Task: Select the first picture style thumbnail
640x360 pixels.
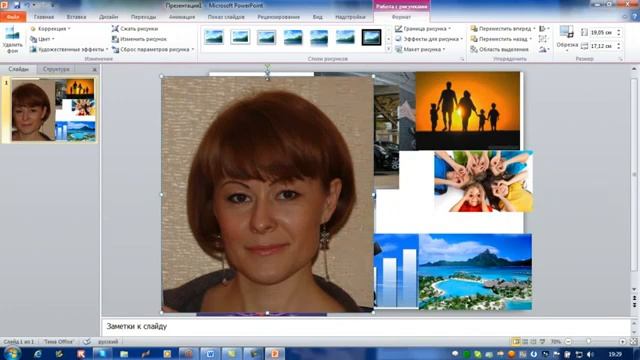Action: tap(214, 37)
